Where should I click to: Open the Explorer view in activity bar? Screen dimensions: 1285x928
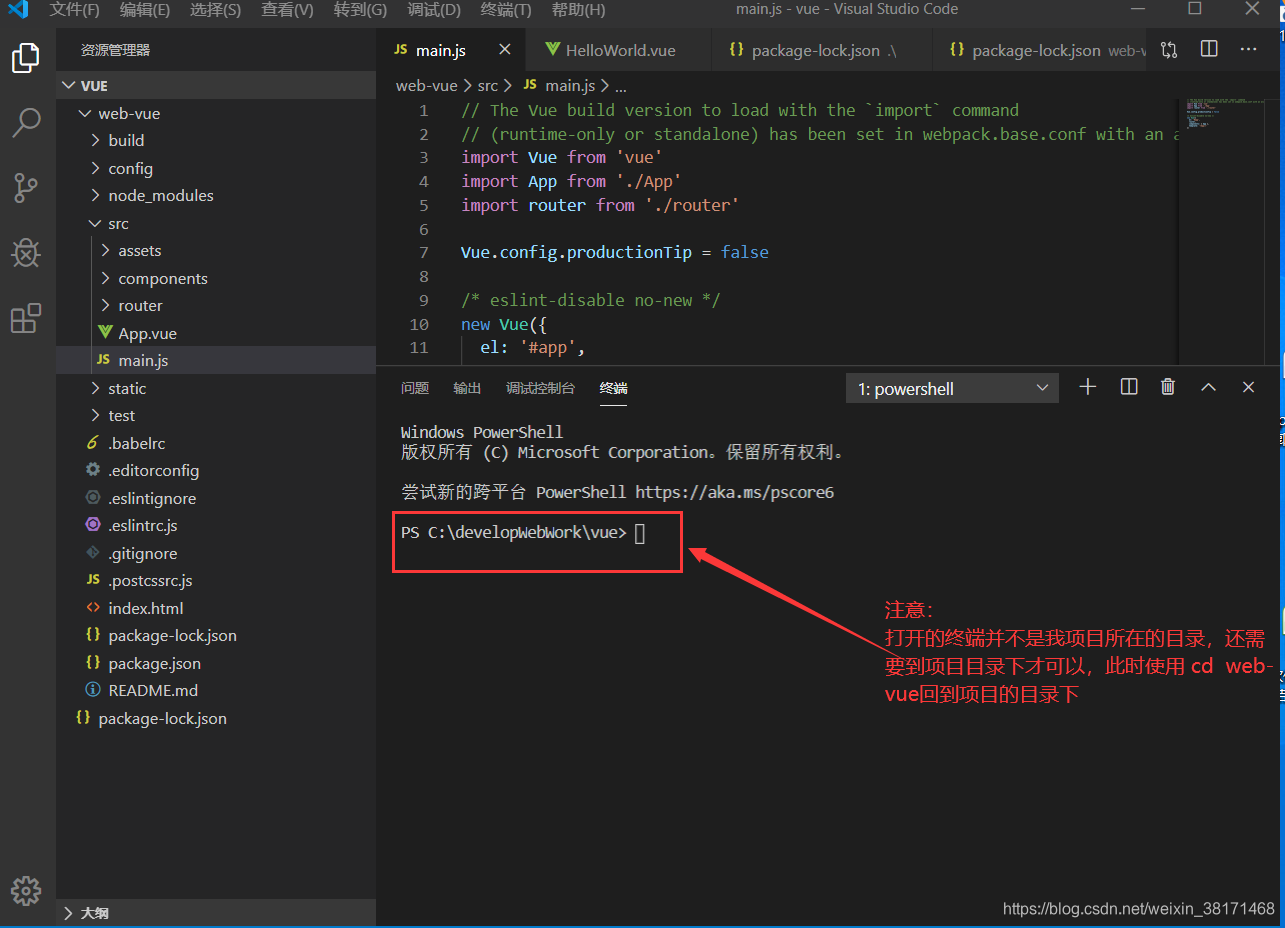tap(26, 58)
